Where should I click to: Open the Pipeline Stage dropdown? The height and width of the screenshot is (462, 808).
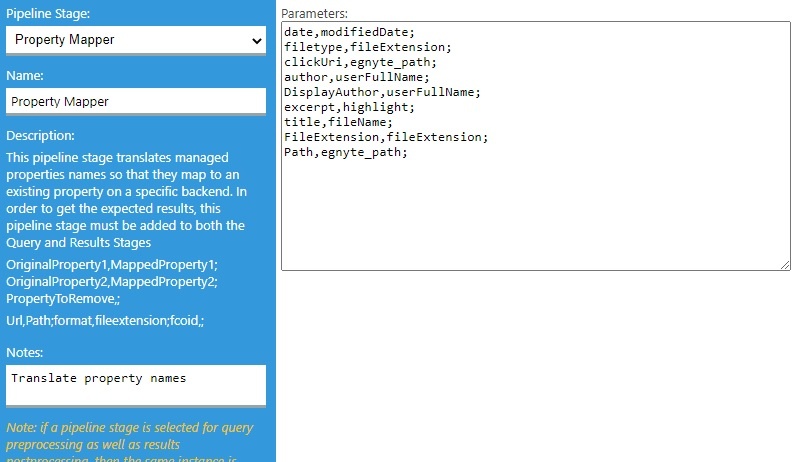pyautogui.click(x=136, y=40)
